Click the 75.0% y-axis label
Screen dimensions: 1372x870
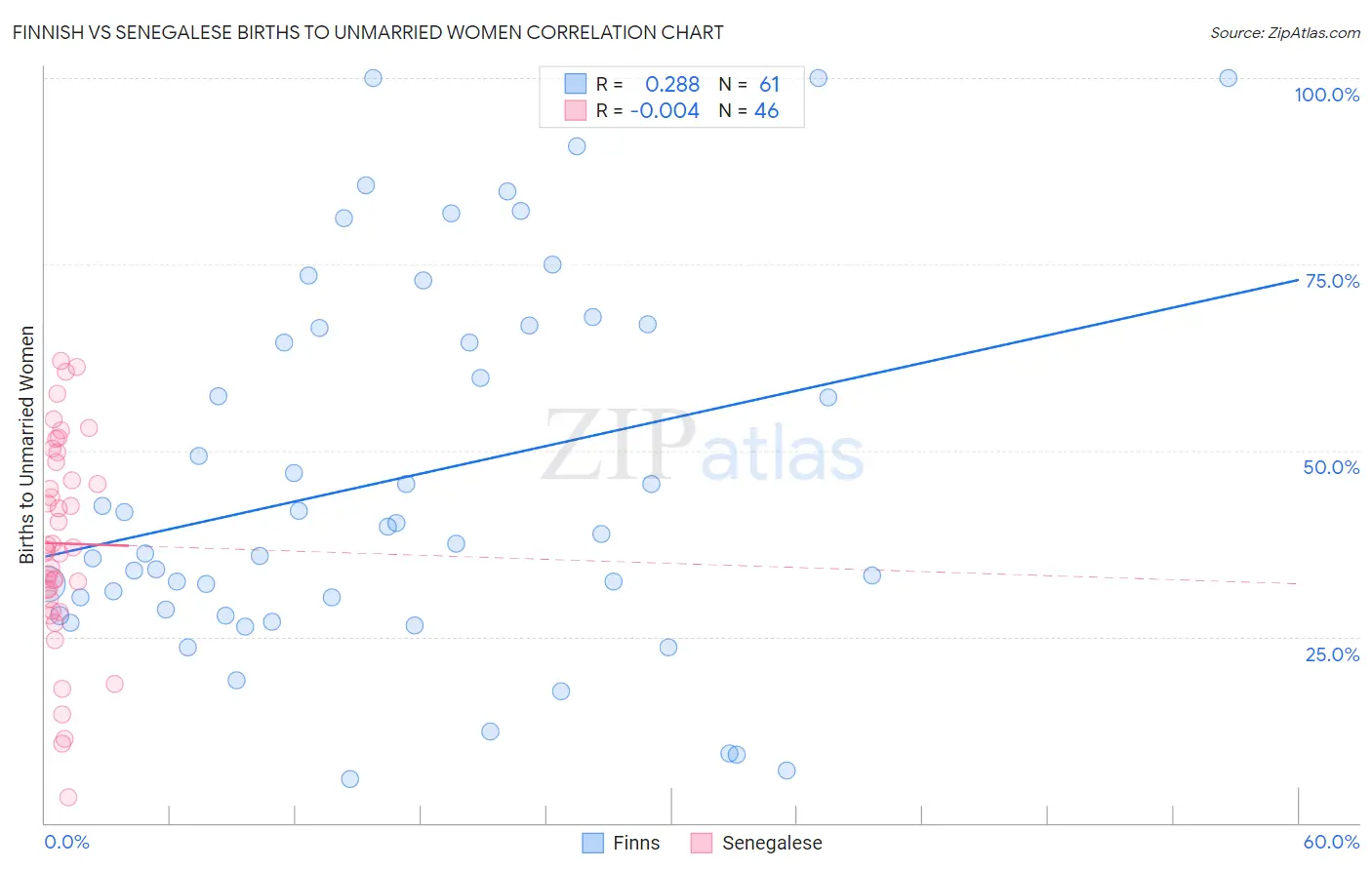pyautogui.click(x=1332, y=281)
